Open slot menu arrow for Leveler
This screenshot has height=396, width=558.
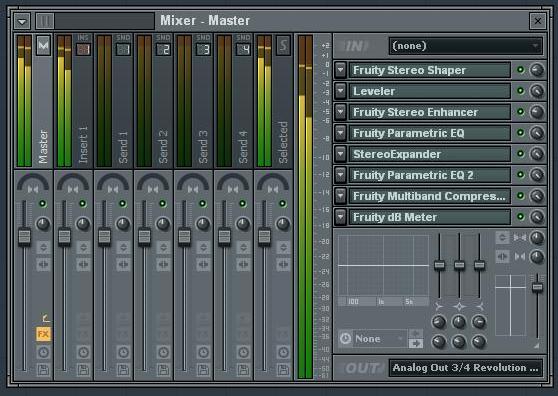click(341, 91)
